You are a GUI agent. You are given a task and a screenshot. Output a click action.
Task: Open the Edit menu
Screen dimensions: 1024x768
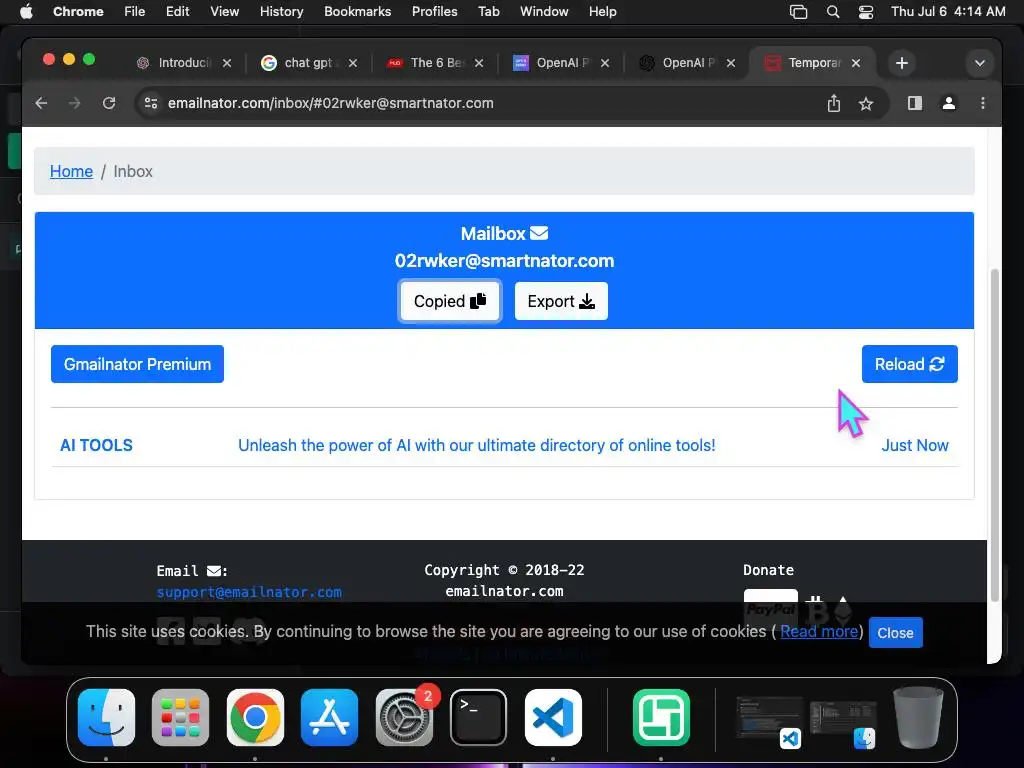177,12
